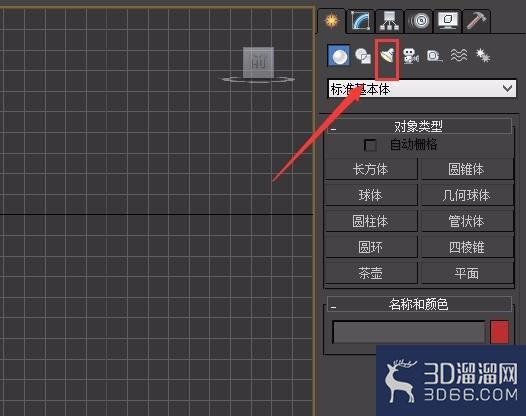
Task: Create a 茶壶 teapot object
Action: (x=371, y=273)
